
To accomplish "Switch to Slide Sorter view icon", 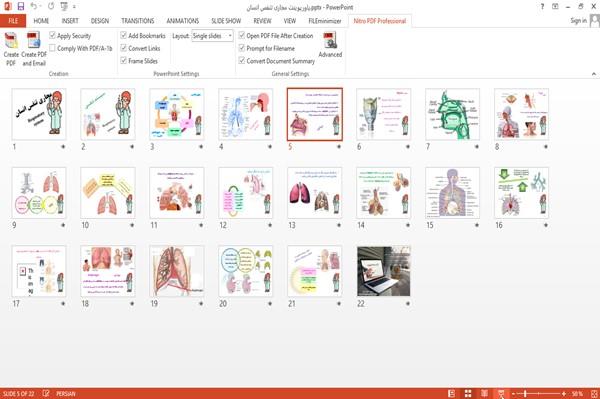I will (468, 394).
